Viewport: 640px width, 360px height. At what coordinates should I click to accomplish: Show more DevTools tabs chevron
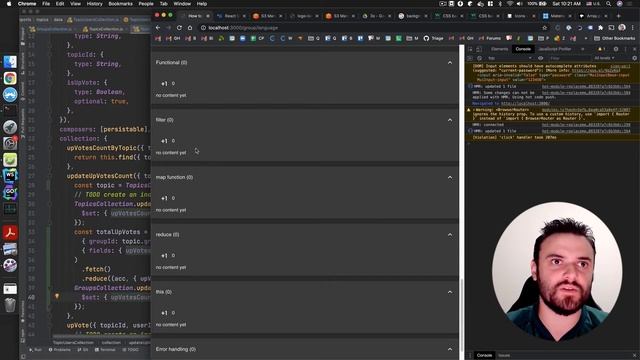coord(582,49)
